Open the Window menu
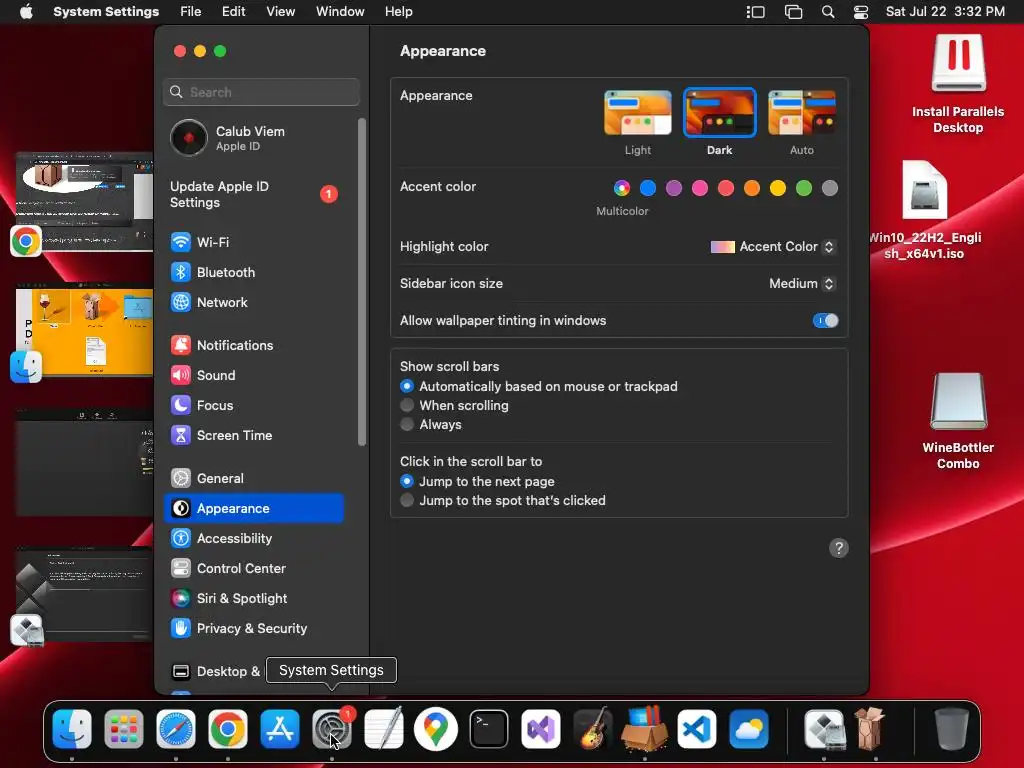 click(340, 12)
